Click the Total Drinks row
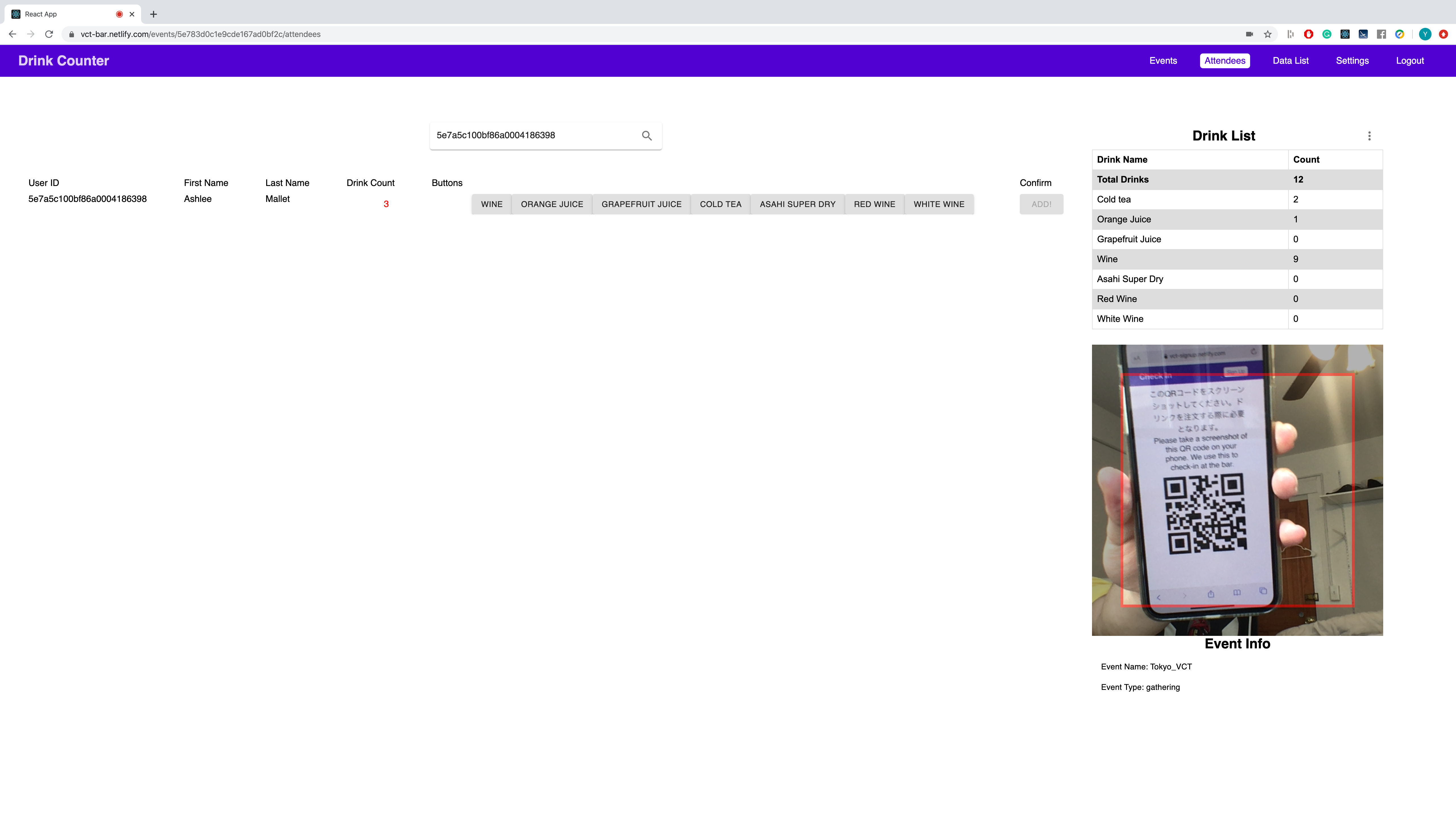 [x=1237, y=180]
